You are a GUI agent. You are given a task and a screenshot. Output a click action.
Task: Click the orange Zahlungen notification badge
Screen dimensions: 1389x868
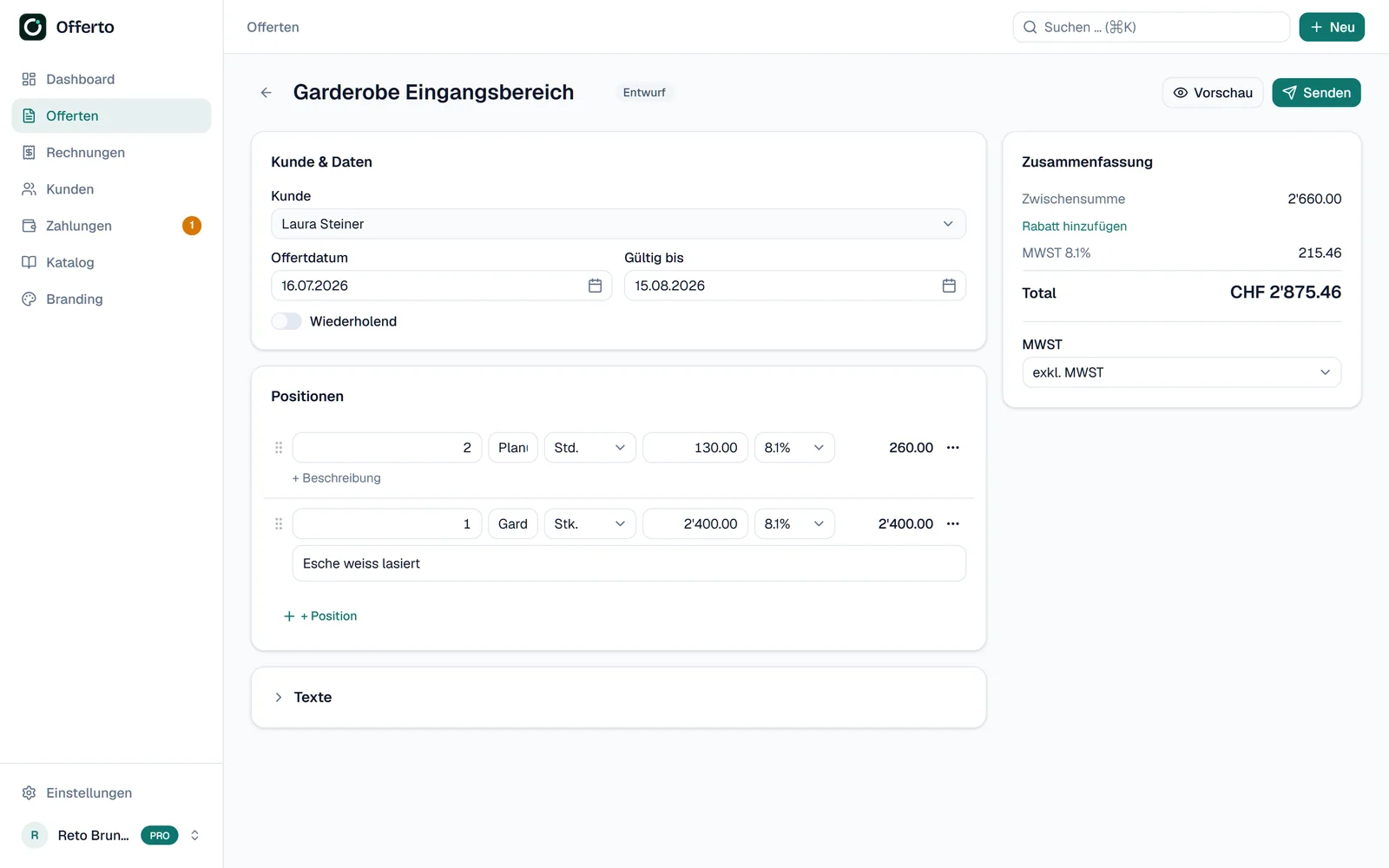click(192, 226)
